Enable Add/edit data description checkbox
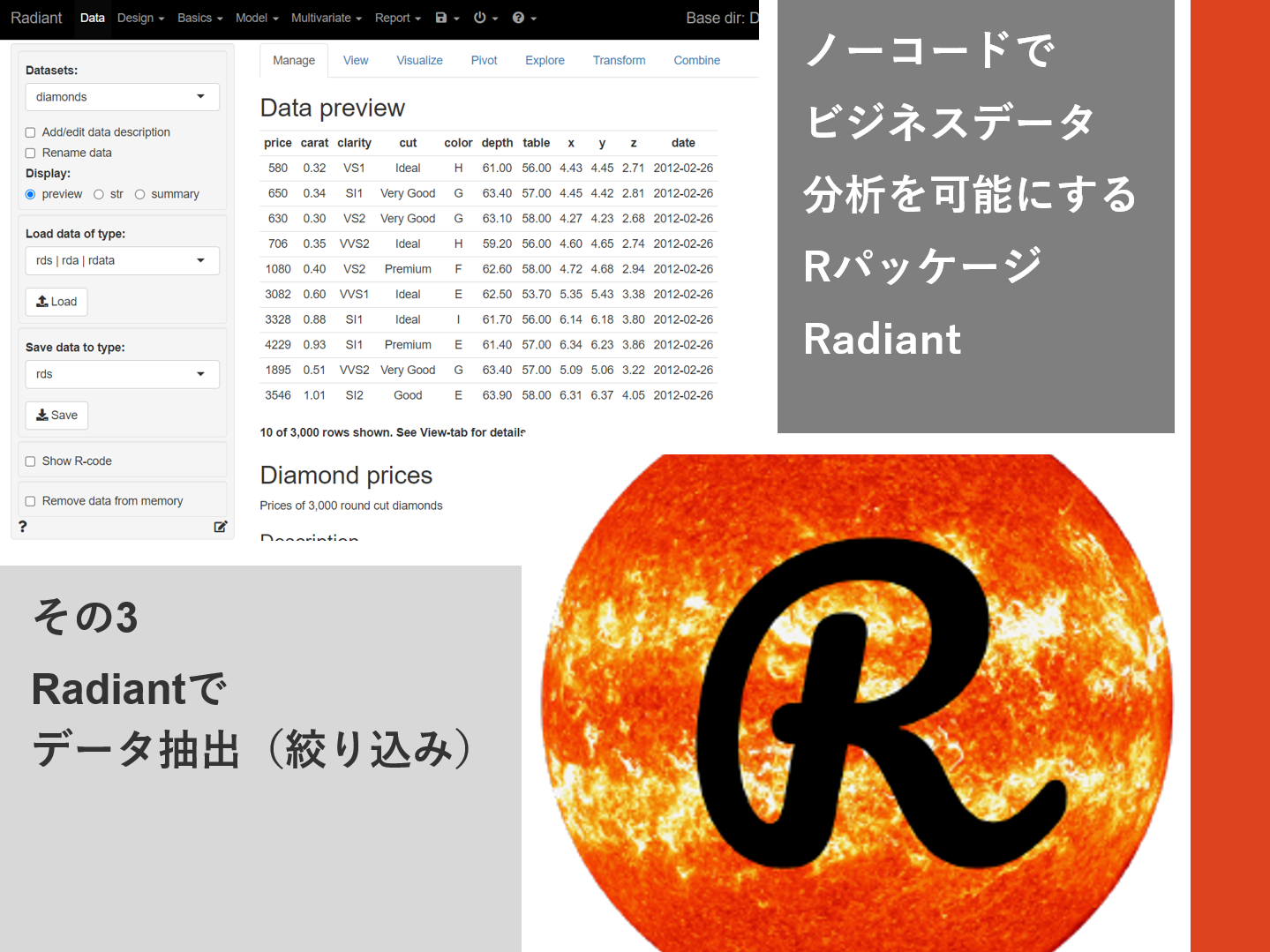 point(31,132)
